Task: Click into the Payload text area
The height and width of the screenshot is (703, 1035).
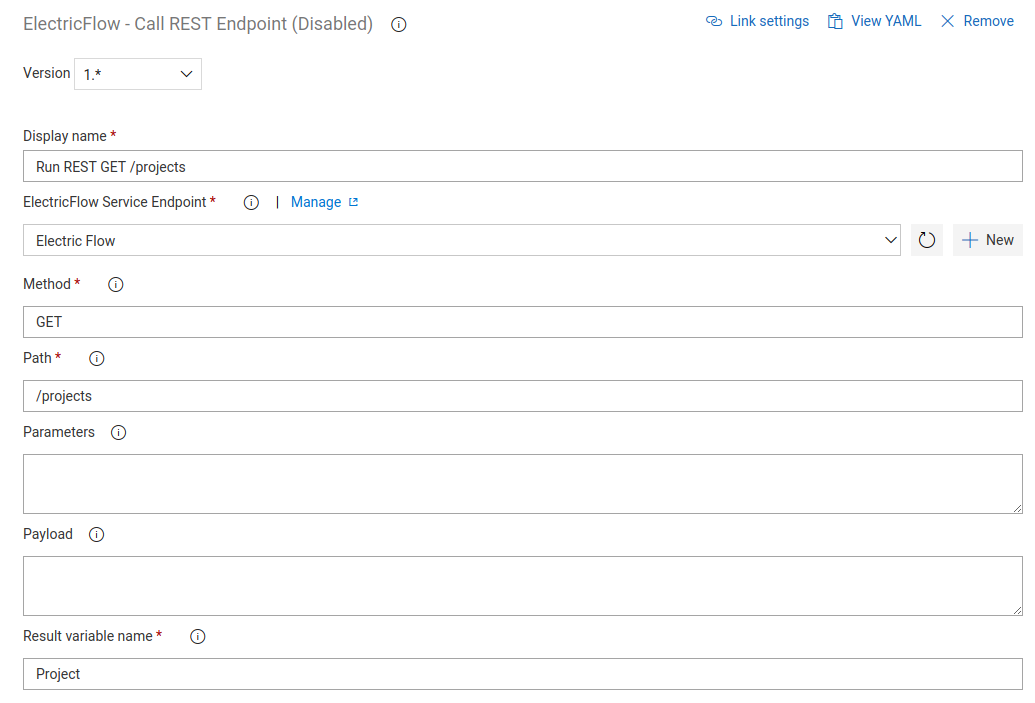Action: (x=523, y=586)
